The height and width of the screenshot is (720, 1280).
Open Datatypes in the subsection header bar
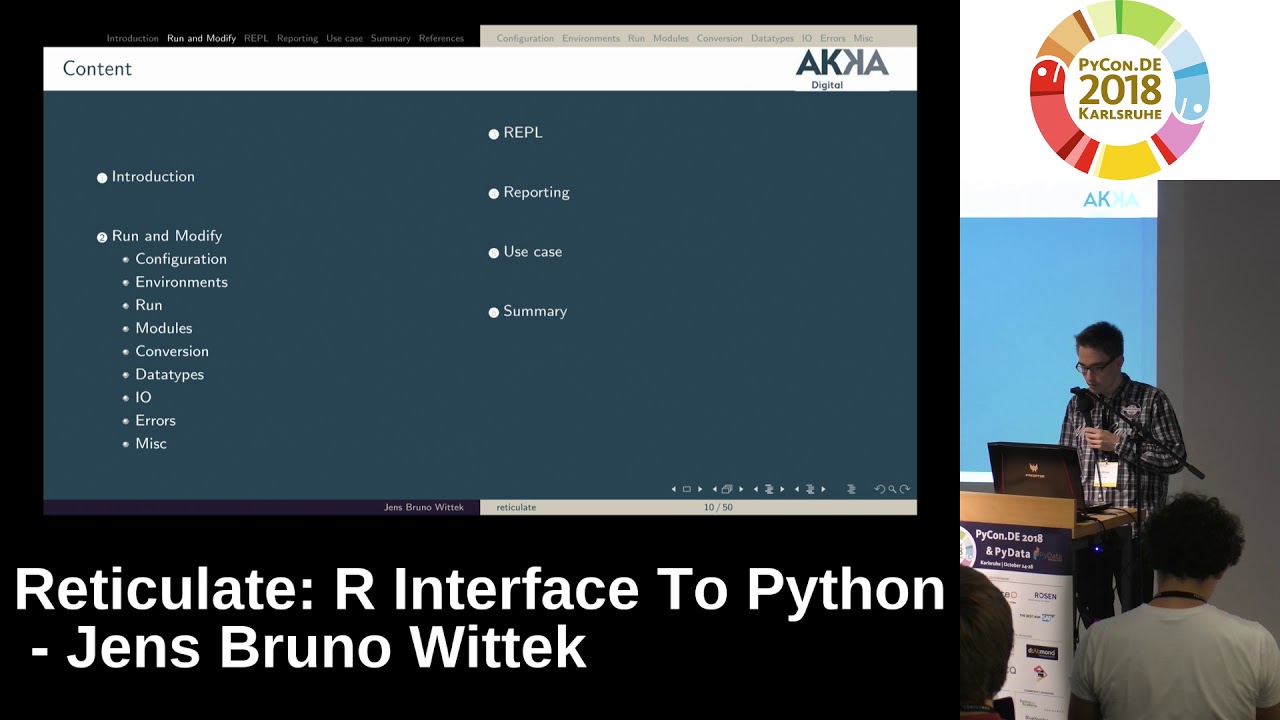[772, 38]
